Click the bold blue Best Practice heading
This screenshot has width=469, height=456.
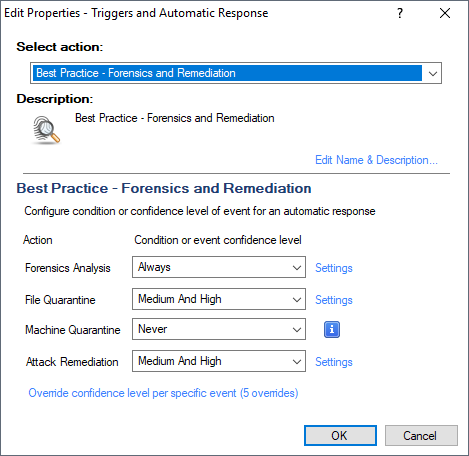pos(164,188)
